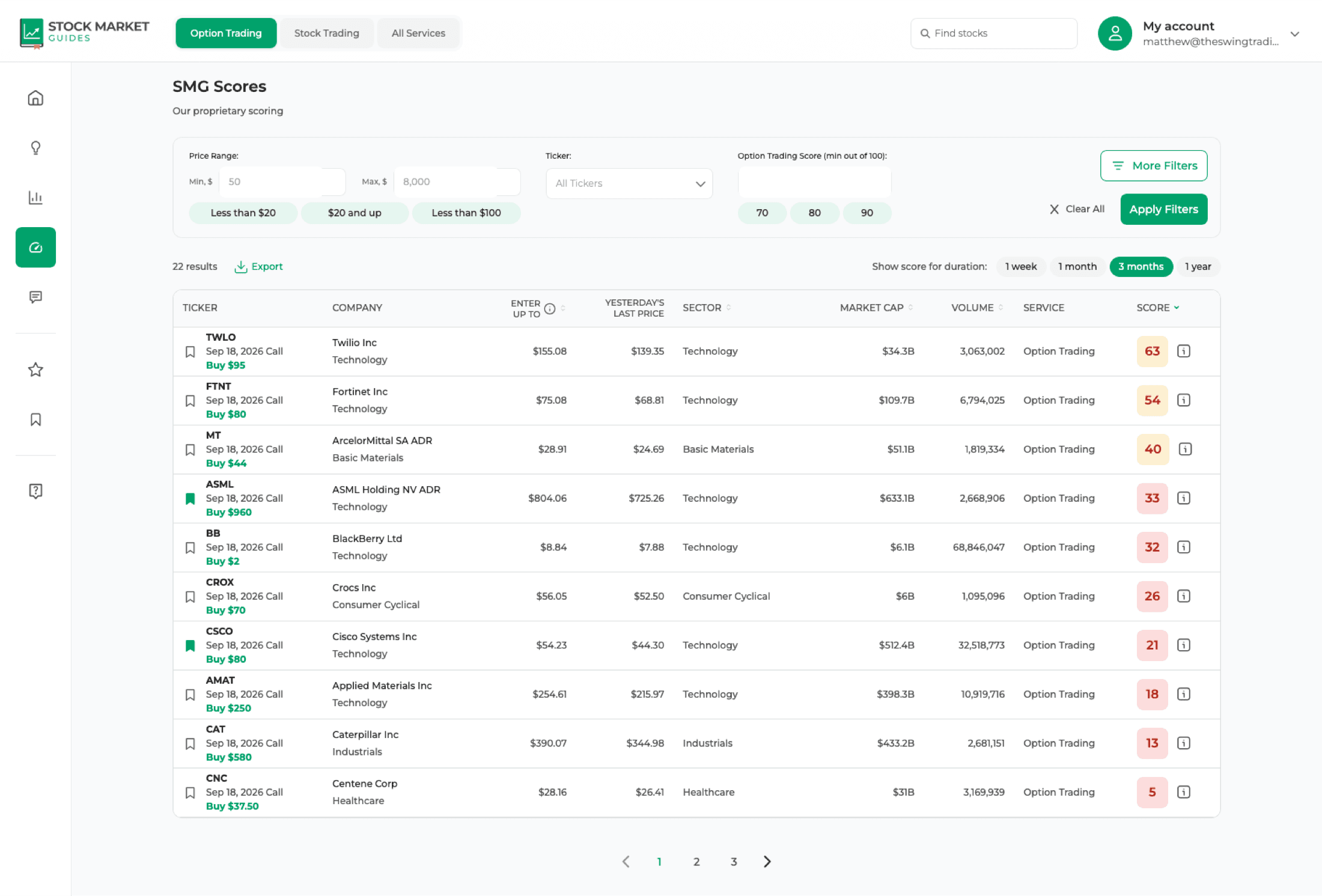Open score info icon for ASML row
Image resolution: width=1322 pixels, height=896 pixels.
coord(1184,498)
